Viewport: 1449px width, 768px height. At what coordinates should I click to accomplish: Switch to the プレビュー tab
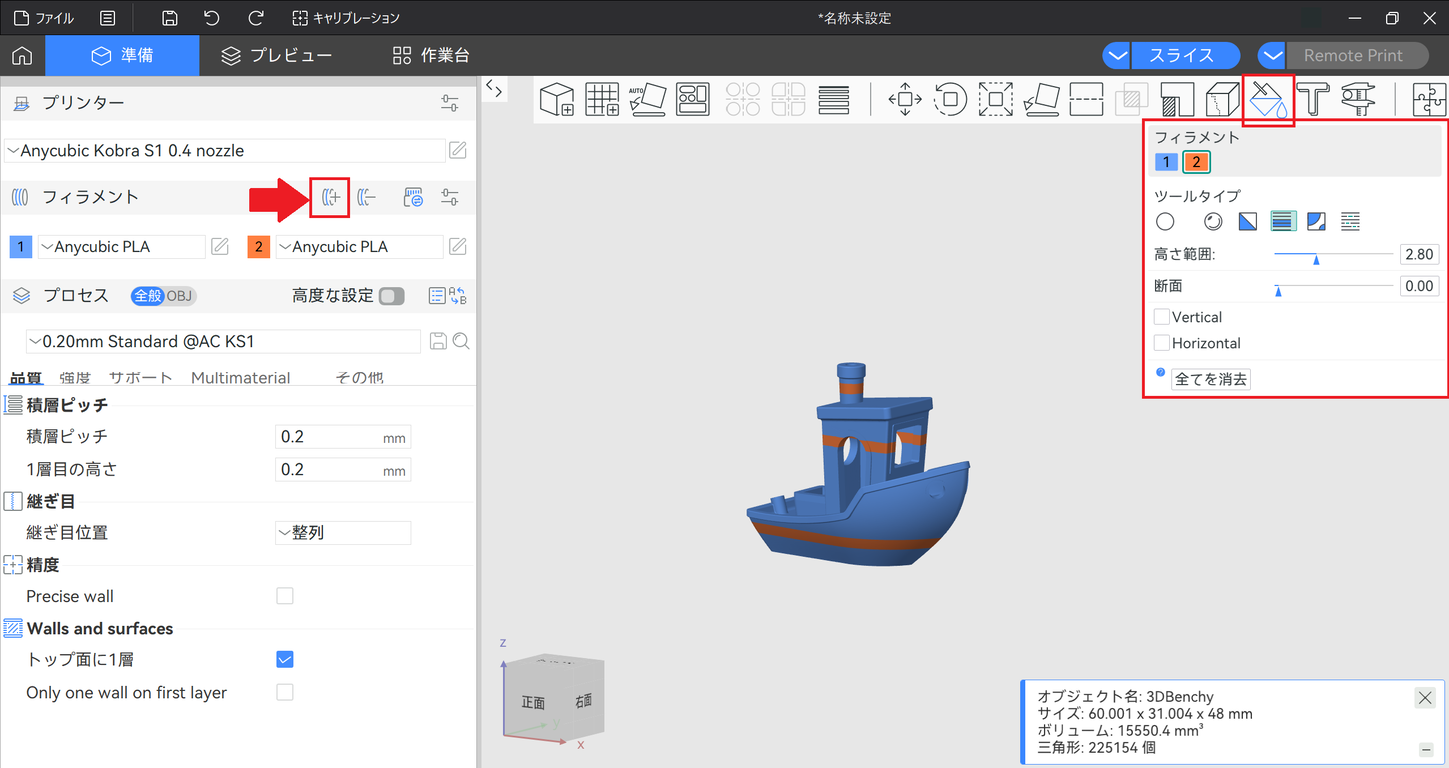pos(276,55)
